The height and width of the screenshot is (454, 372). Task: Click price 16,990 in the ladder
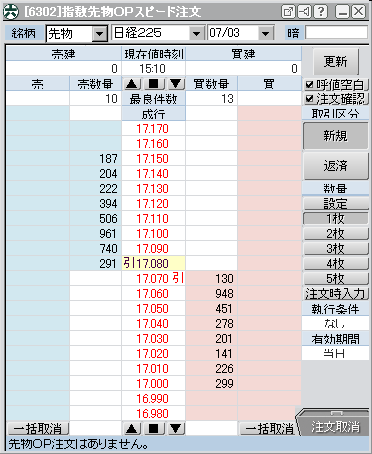tap(153, 399)
